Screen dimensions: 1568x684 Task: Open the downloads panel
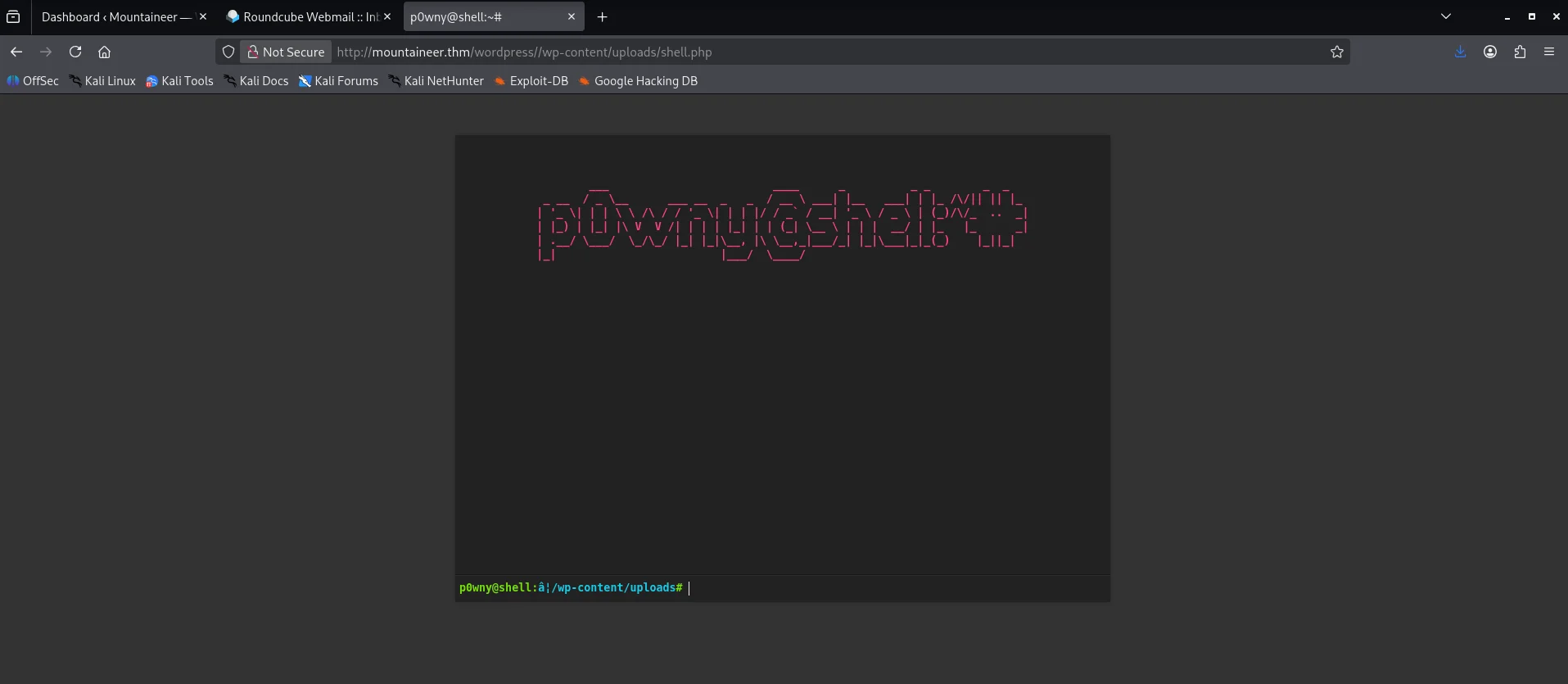pyautogui.click(x=1460, y=52)
